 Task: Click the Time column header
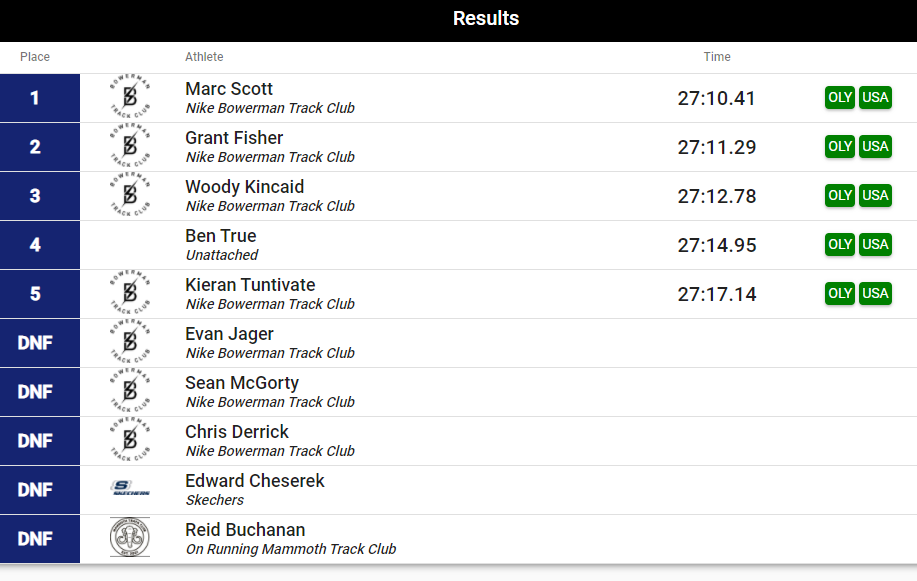click(x=717, y=57)
